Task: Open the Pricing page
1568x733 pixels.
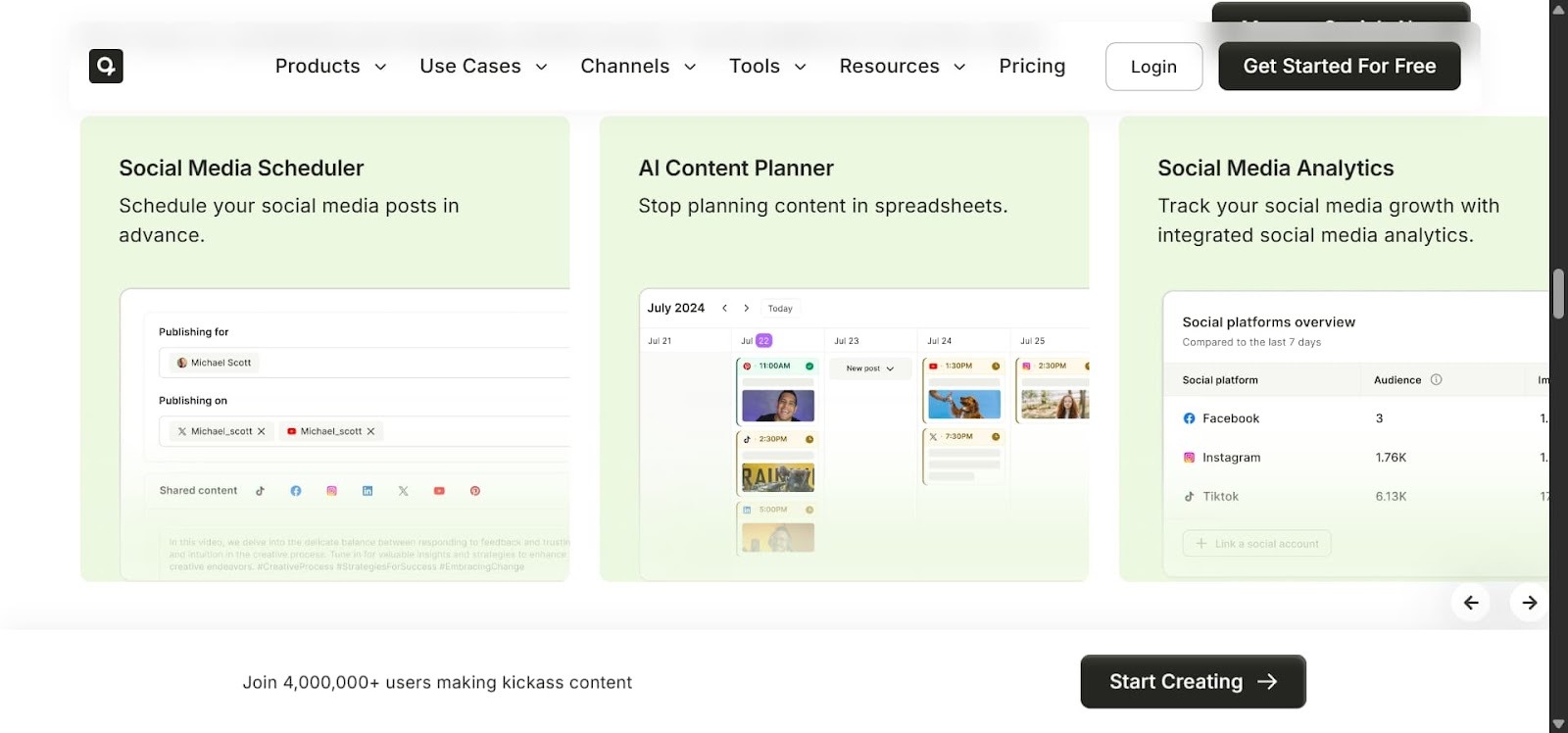Action: [x=1032, y=66]
